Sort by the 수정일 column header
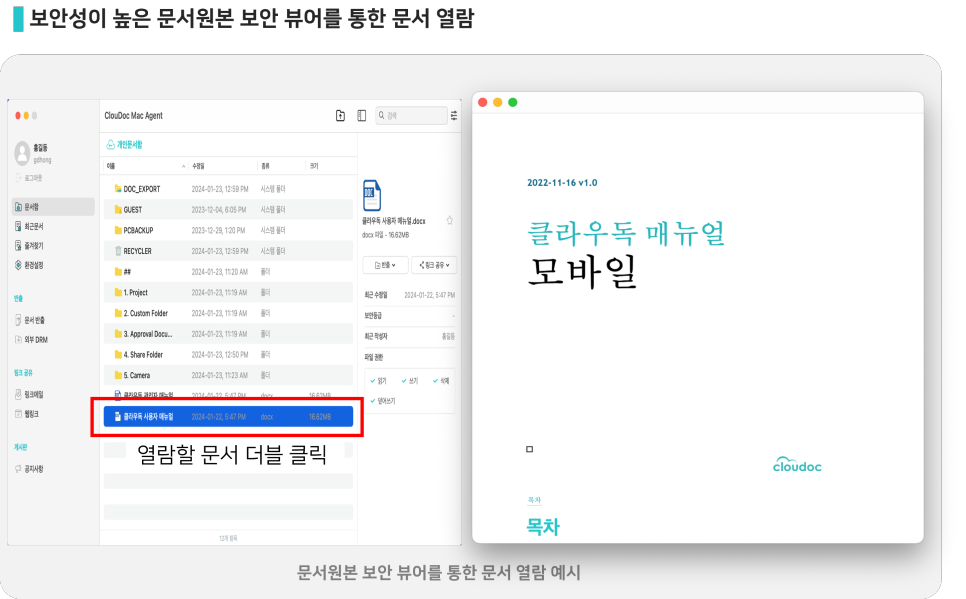 [198, 166]
